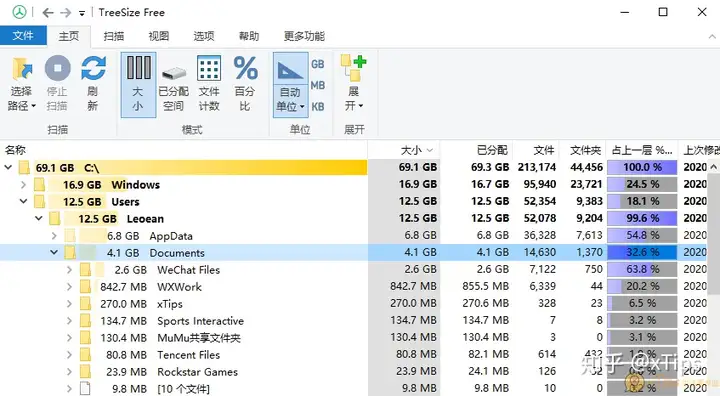Sort by the 大小 column header
This screenshot has height=396, width=720.
[404, 150]
